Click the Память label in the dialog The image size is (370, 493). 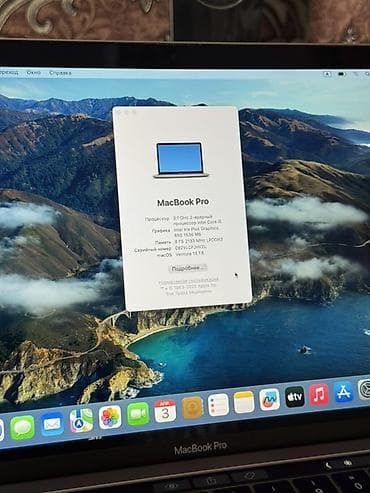163,242
